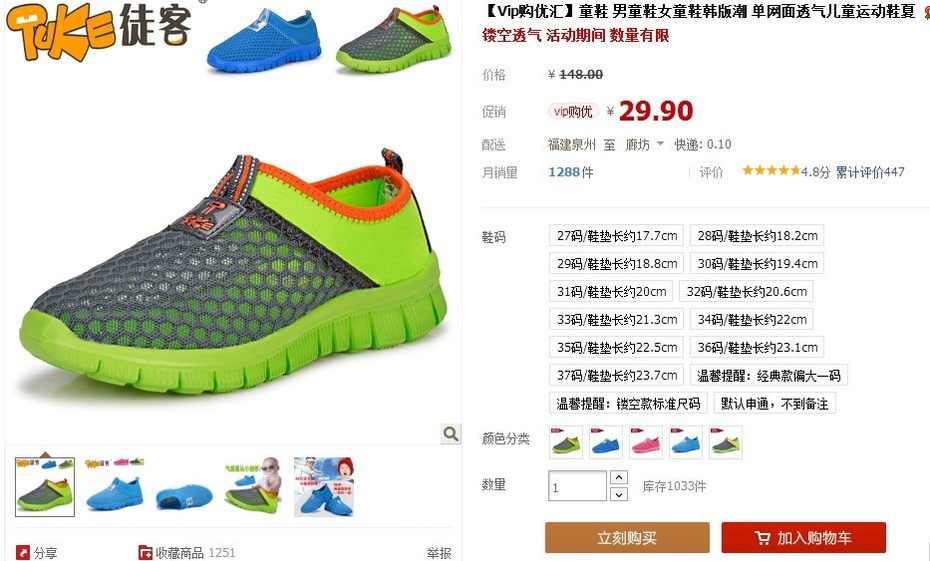Select size 27码/鞋垫长约17.7cm
The image size is (930, 561).
pos(616,235)
